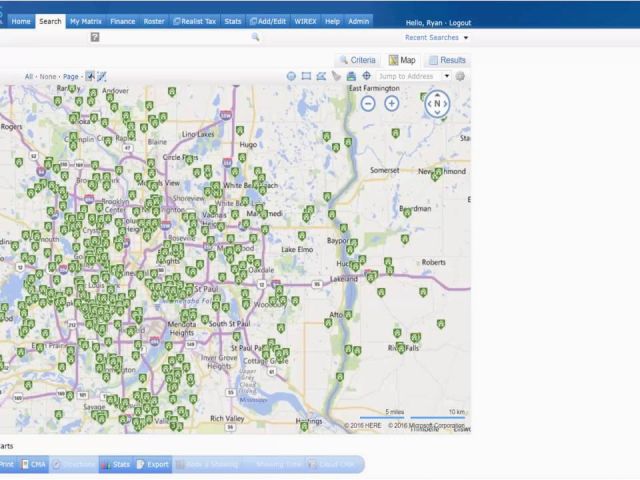Screen dimensions: 640x480
Task: Select the polygon draw tool
Action: 321,76
